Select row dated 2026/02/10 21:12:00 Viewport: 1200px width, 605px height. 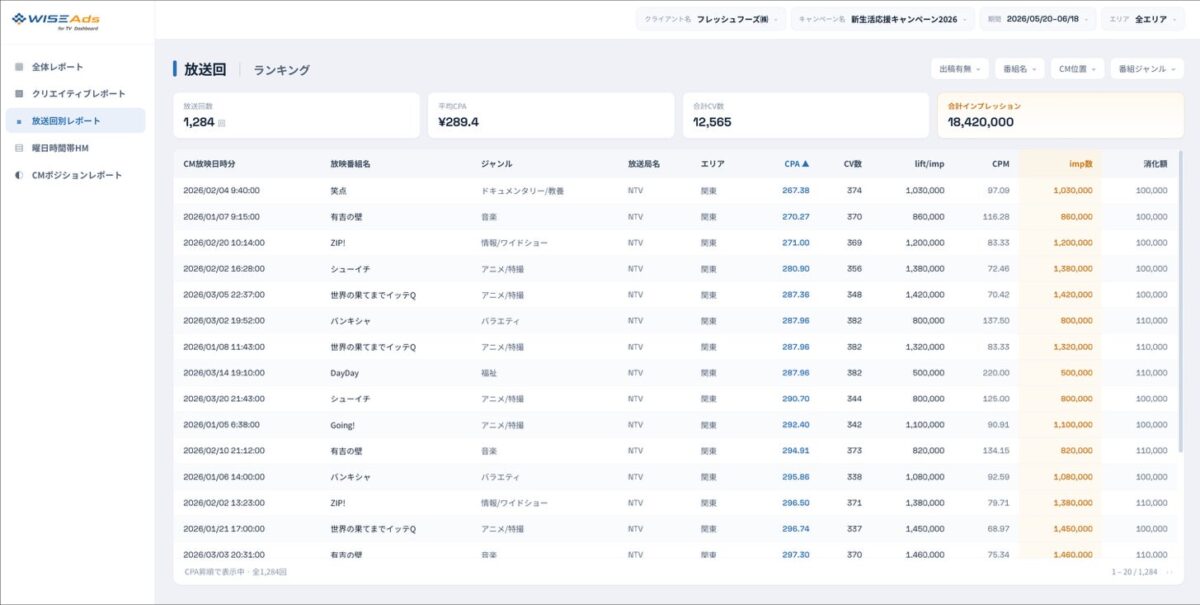tap(675, 450)
